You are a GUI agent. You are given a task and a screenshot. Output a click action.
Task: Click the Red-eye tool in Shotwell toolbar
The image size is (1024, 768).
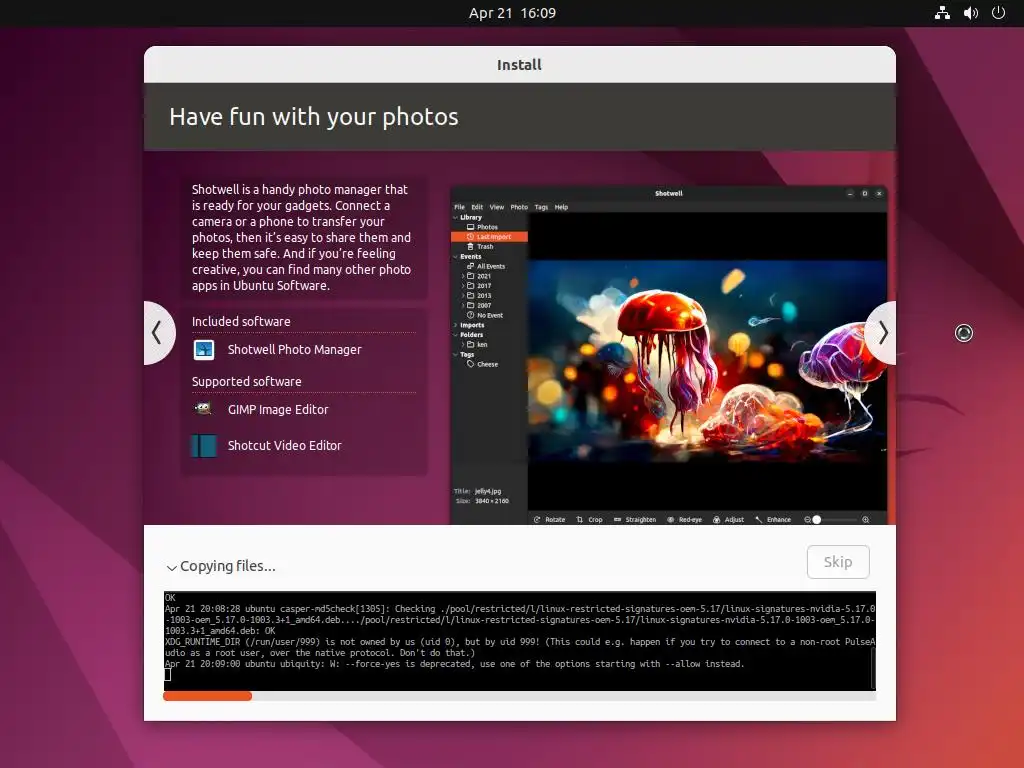684,520
